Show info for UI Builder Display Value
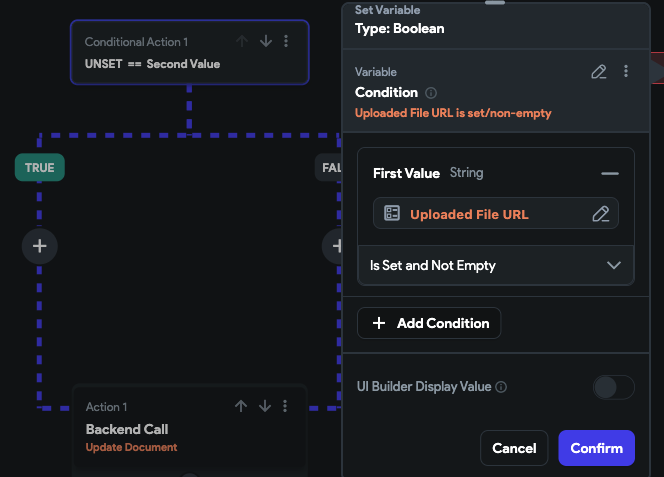This screenshot has height=477, width=664. (x=501, y=387)
